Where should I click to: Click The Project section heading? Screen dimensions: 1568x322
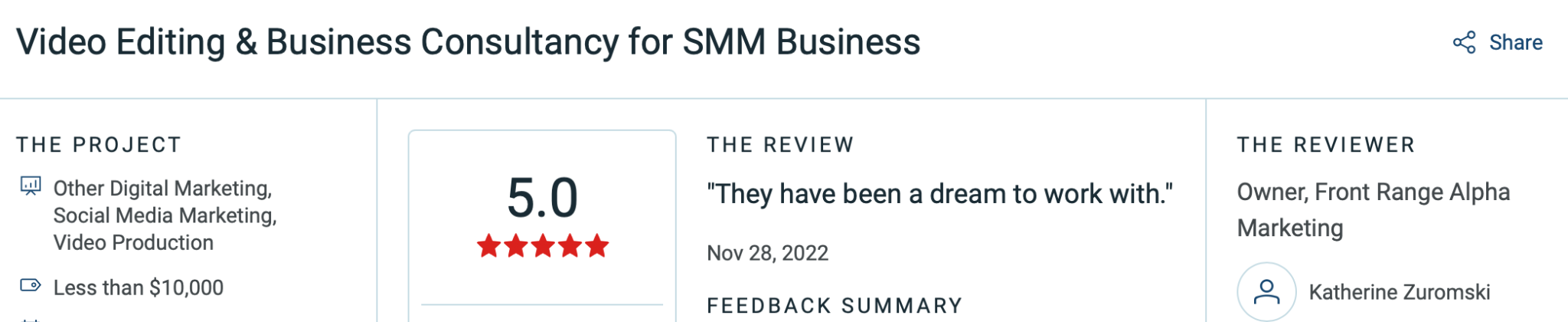99,145
